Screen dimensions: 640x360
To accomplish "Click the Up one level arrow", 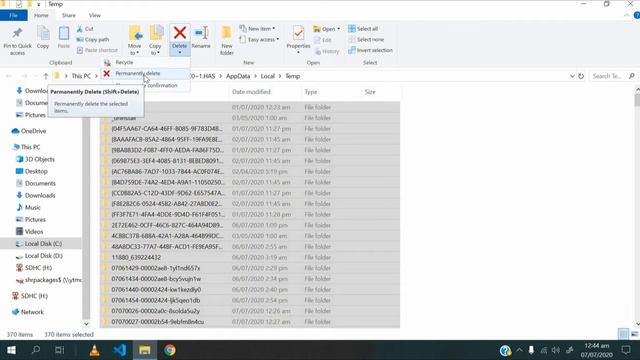I will pos(46,76).
